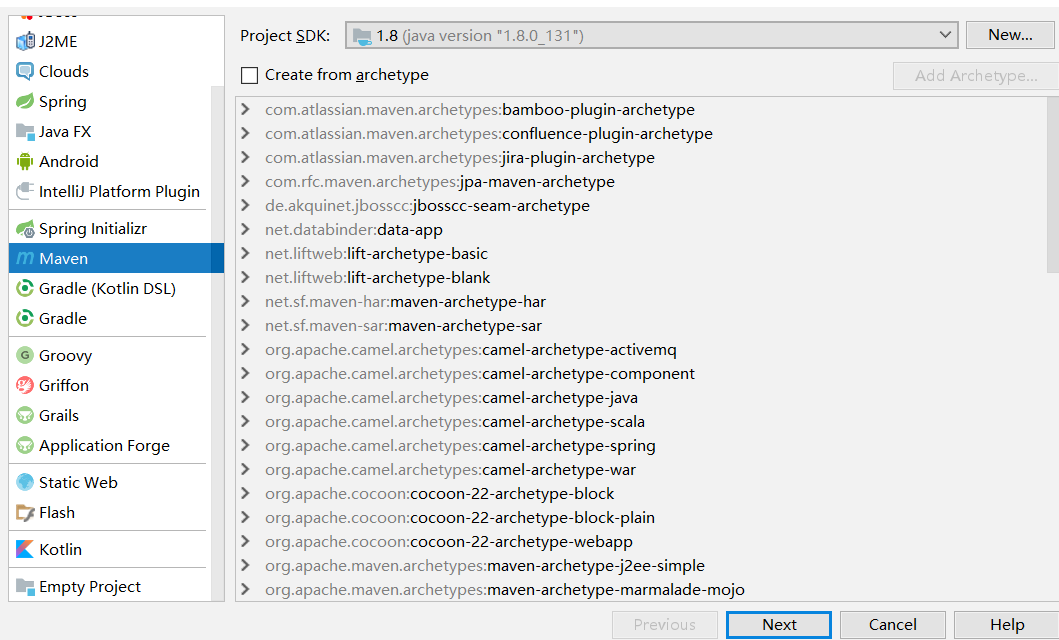This screenshot has width=1059, height=640.
Task: Click the Cancel button
Action: pyautogui.click(x=892, y=624)
